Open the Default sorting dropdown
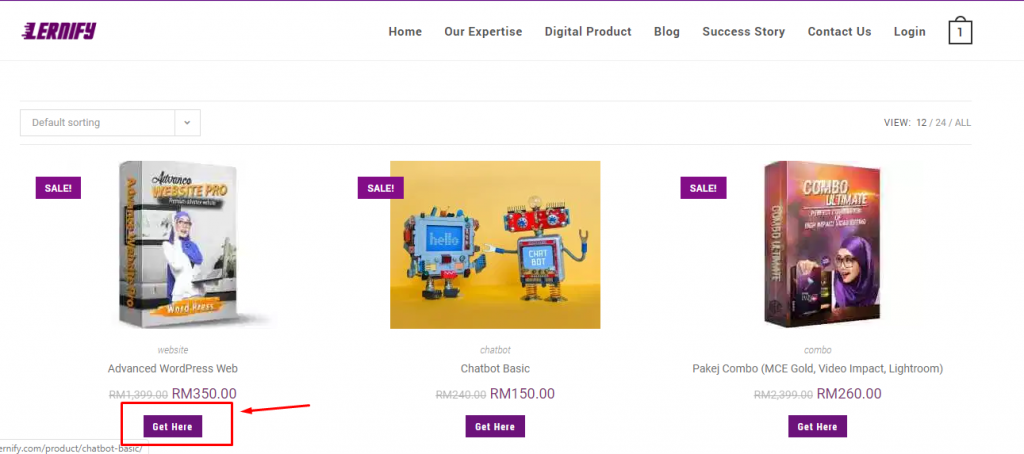This screenshot has height=454, width=1024. pyautogui.click(x=98, y=123)
